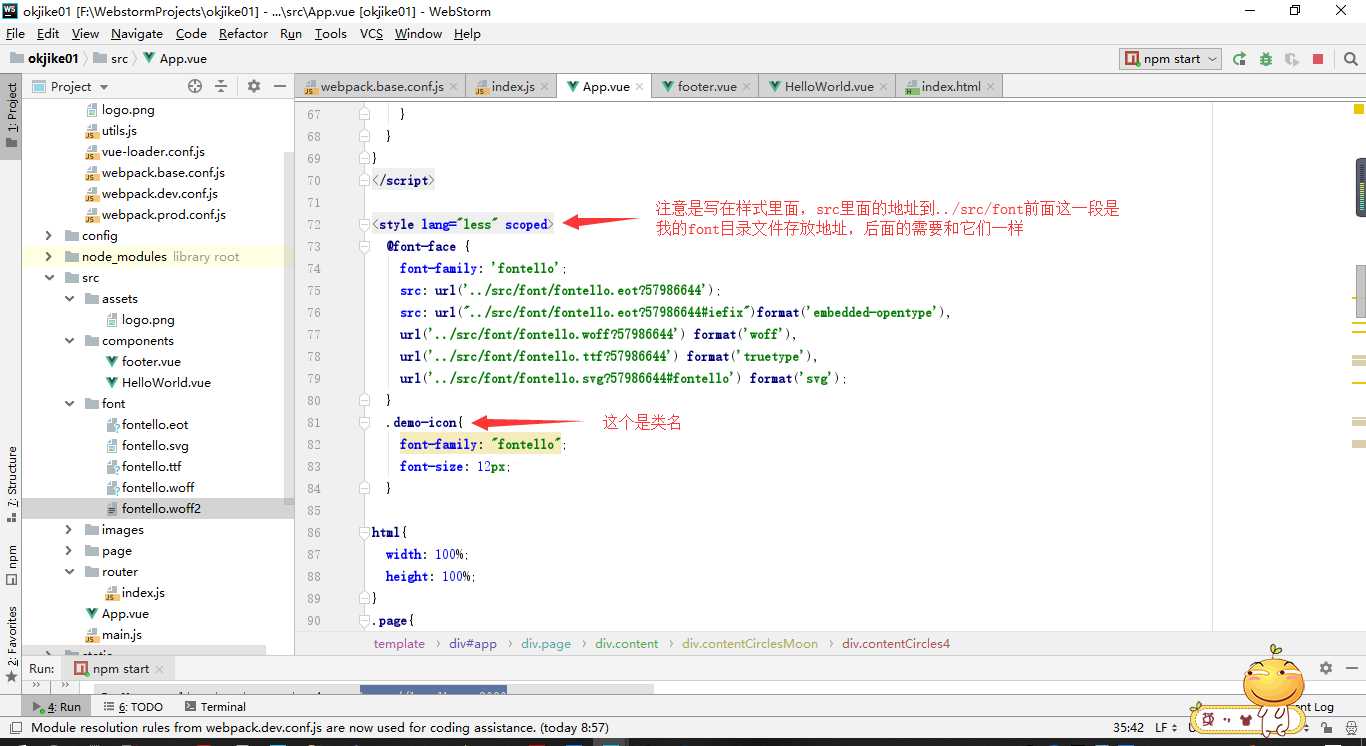
Task: Expand the images folder
Action: pos(69,530)
